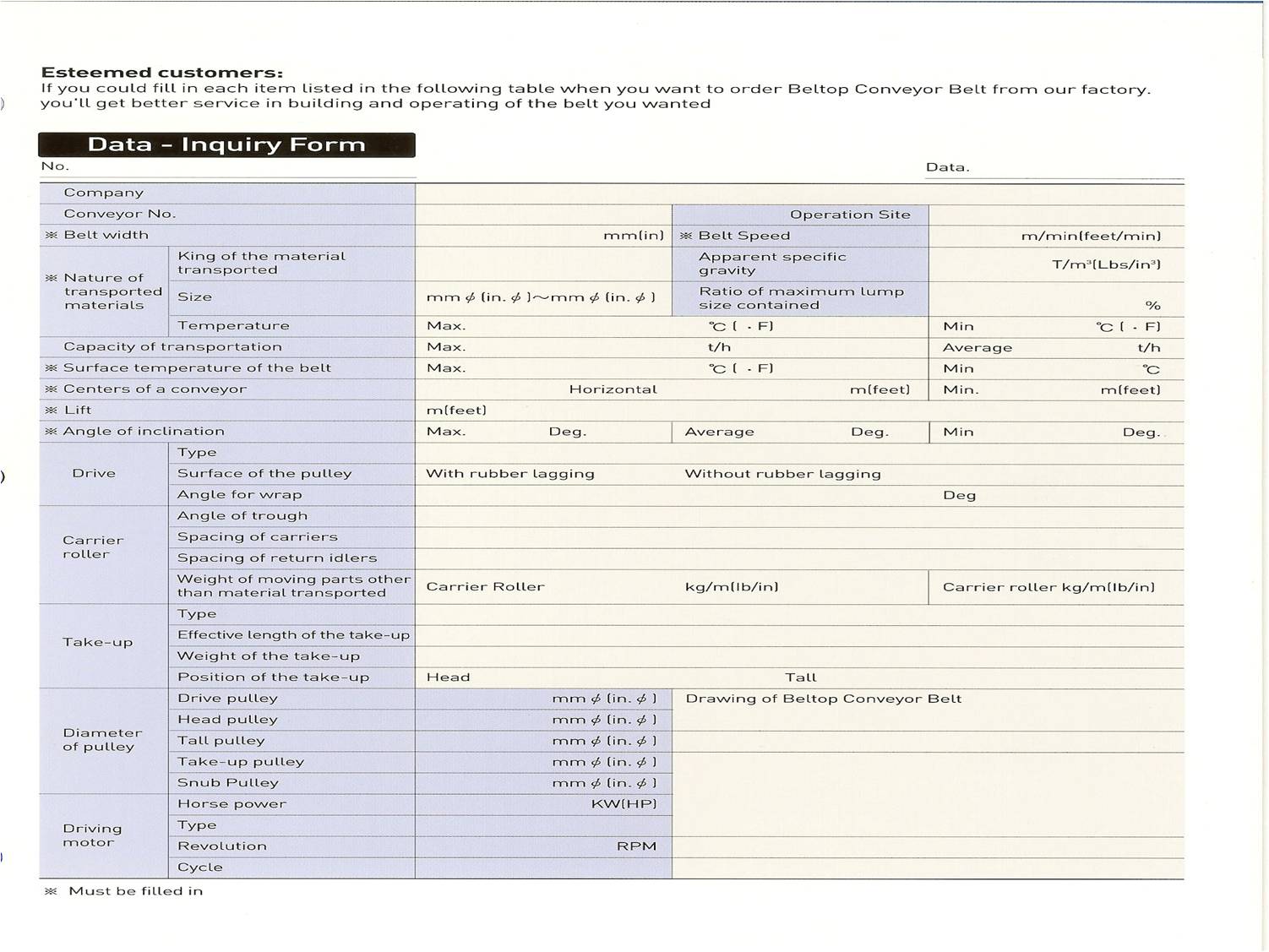Click the Operation Site entry field
Image resolution: width=1269 pixels, height=952 pixels.
[1055, 215]
